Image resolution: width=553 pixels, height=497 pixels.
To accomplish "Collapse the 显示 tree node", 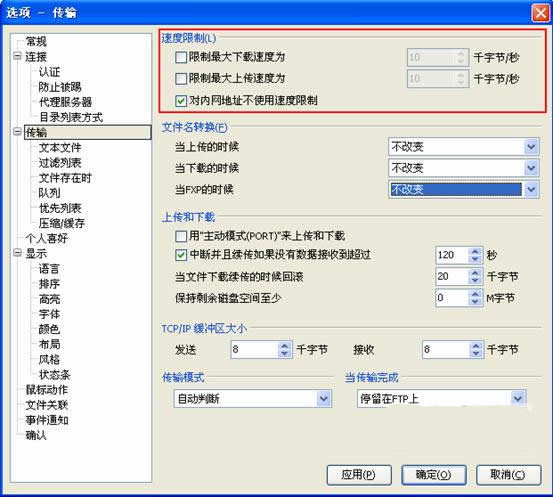I will tap(17, 253).
